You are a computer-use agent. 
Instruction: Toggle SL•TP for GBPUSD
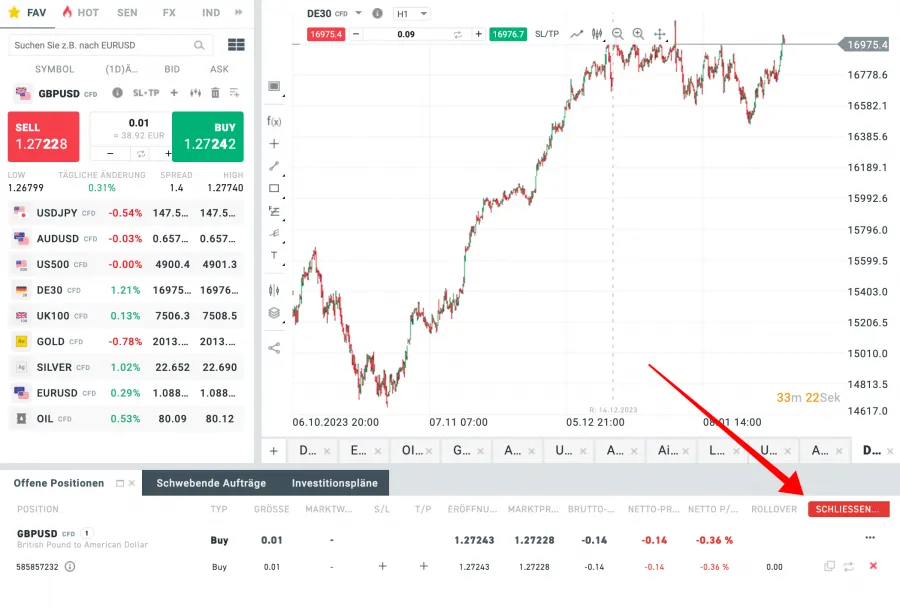(x=146, y=93)
